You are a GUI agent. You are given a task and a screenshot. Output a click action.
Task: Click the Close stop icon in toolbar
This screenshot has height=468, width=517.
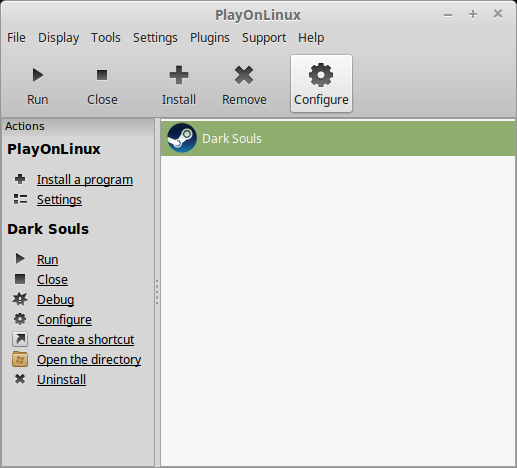click(x=102, y=75)
